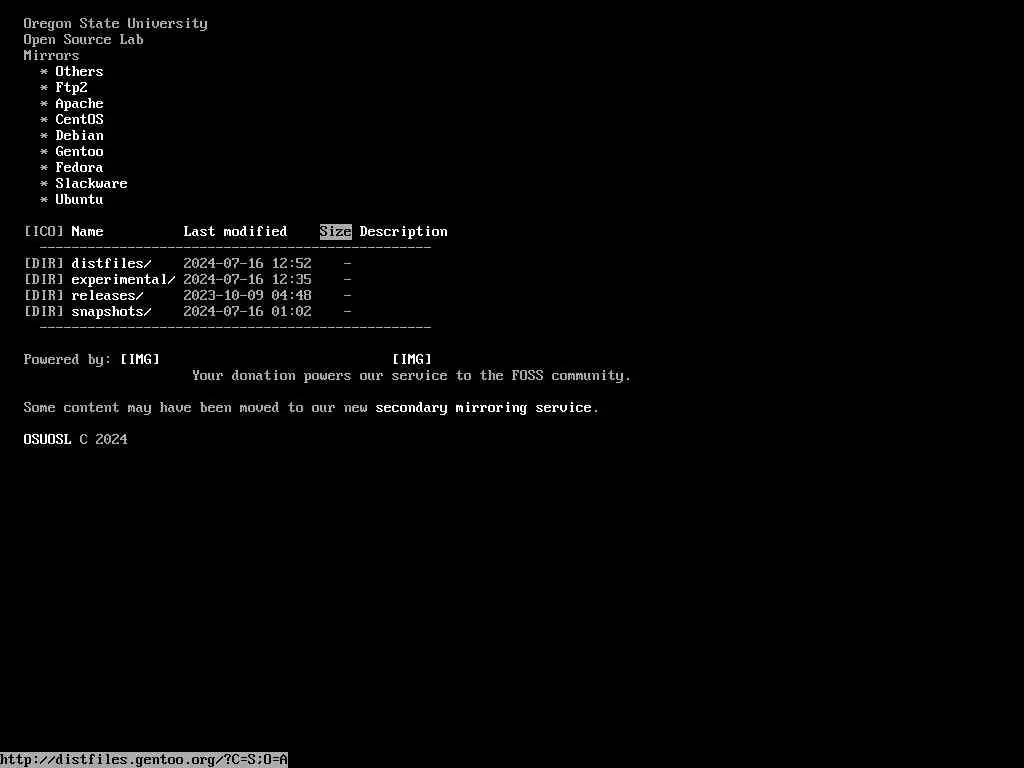This screenshot has width=1024, height=768.
Task: Click the Open Source Lab text
Action: pyautogui.click(x=84, y=39)
